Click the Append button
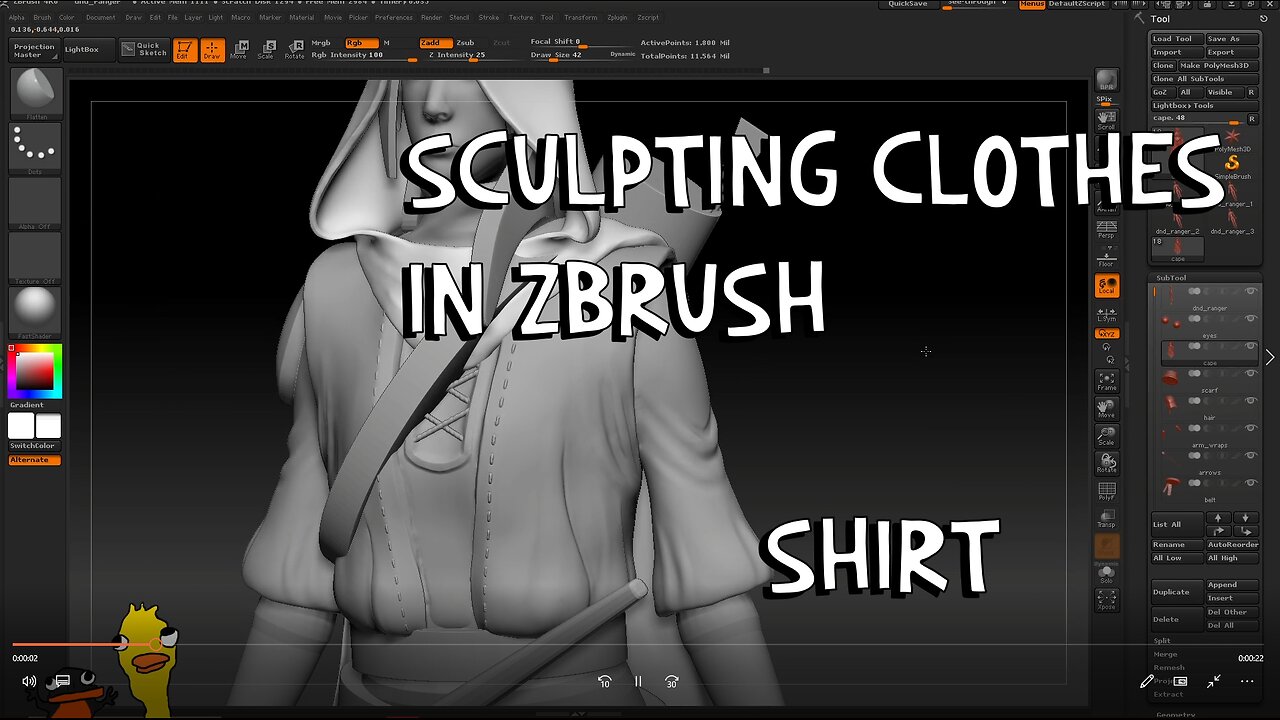 1231,585
